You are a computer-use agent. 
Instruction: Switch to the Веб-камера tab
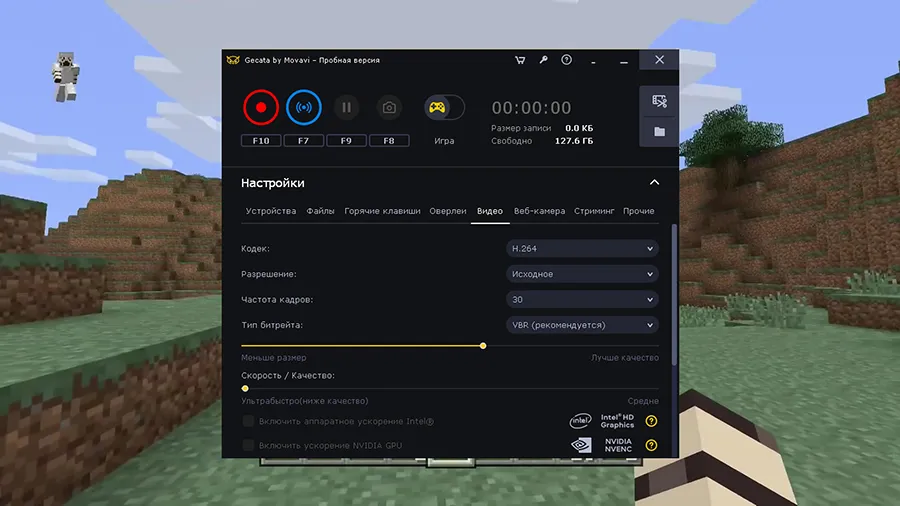539,211
